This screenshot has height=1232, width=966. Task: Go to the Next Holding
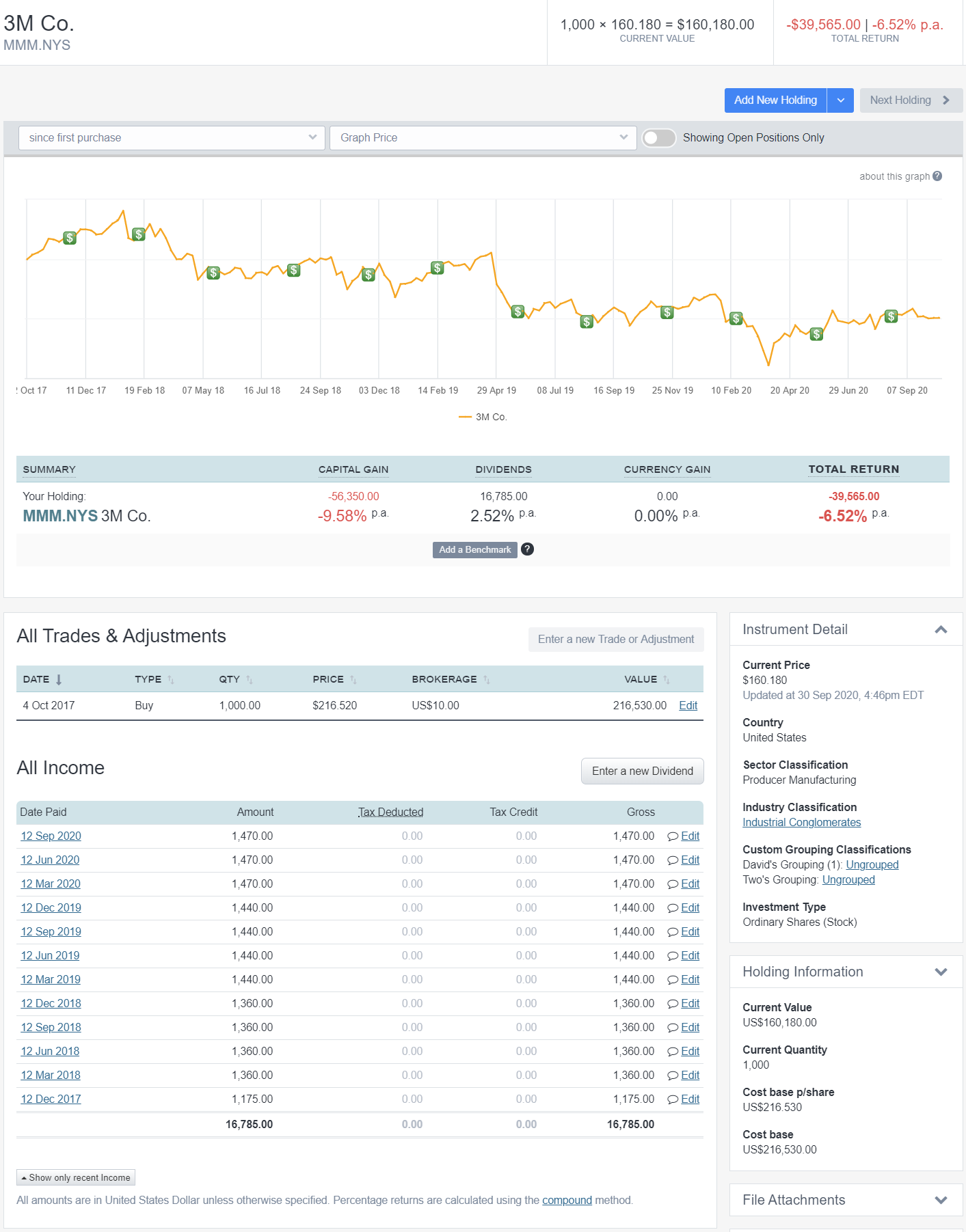click(x=911, y=100)
